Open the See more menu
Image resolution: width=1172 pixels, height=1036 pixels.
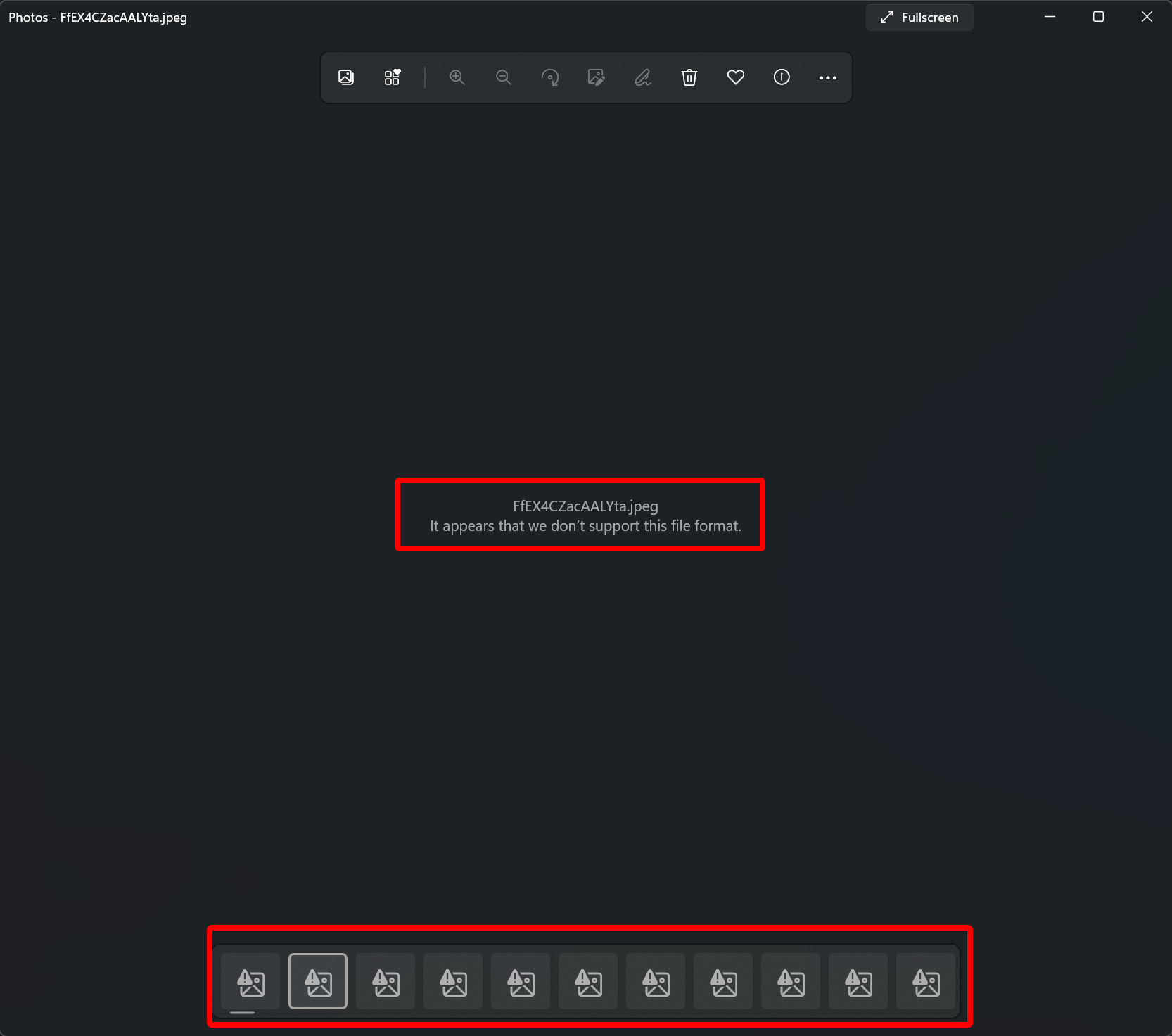tap(827, 77)
